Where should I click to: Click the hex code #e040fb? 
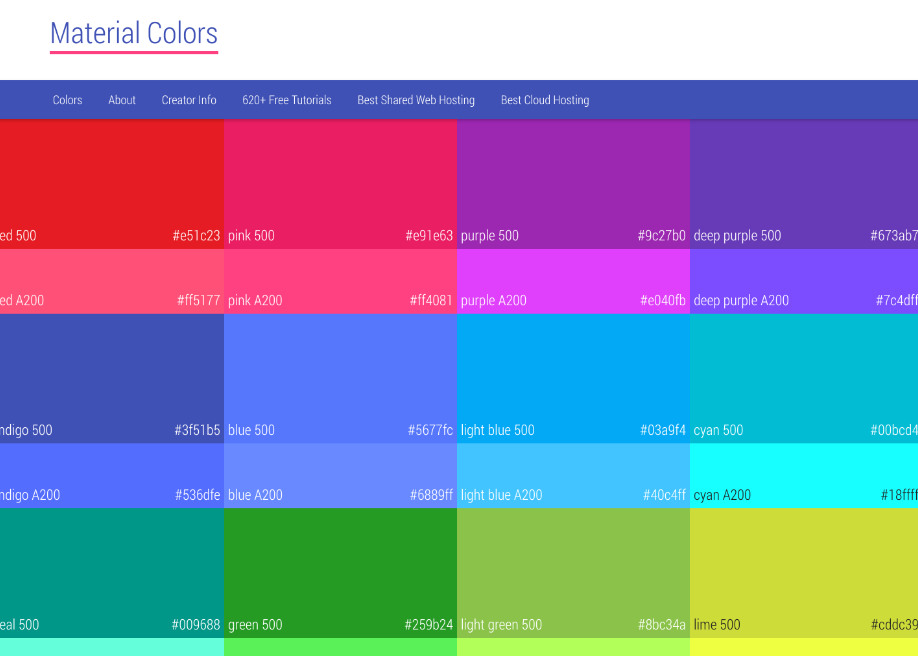pyautogui.click(x=663, y=300)
